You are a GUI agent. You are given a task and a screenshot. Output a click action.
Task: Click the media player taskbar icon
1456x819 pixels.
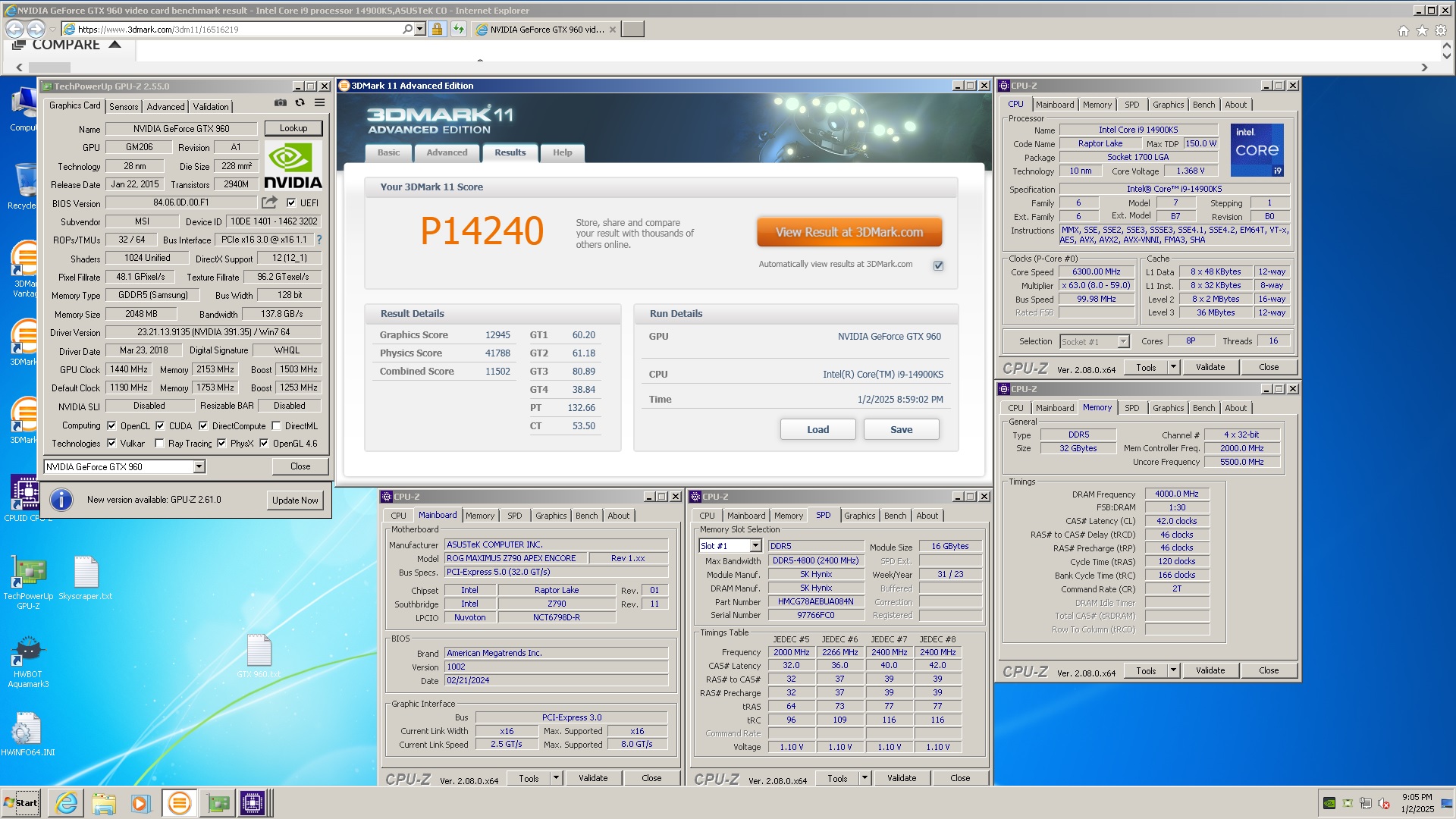141,803
